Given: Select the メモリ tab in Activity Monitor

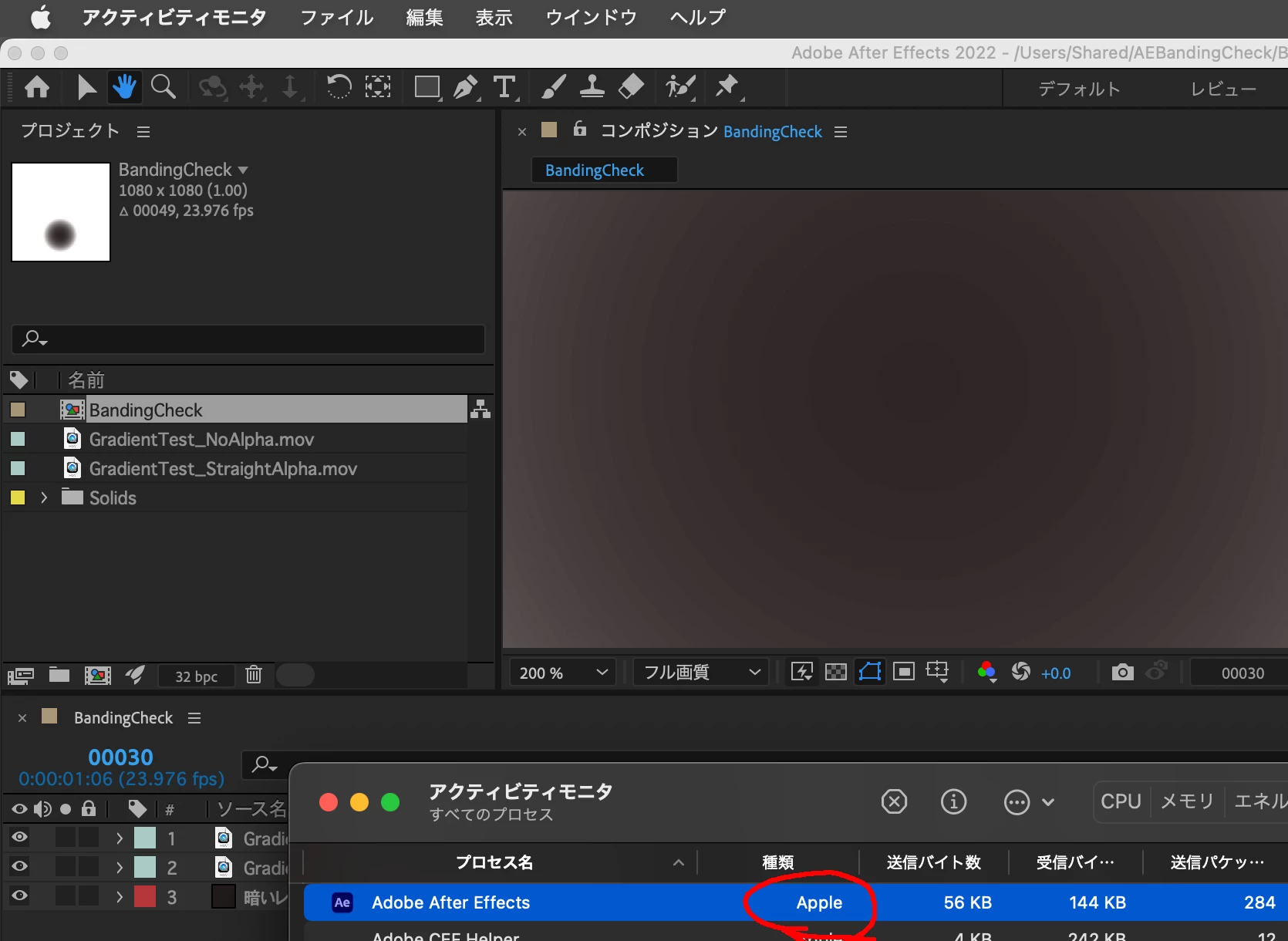Looking at the screenshot, I should pyautogui.click(x=1188, y=801).
